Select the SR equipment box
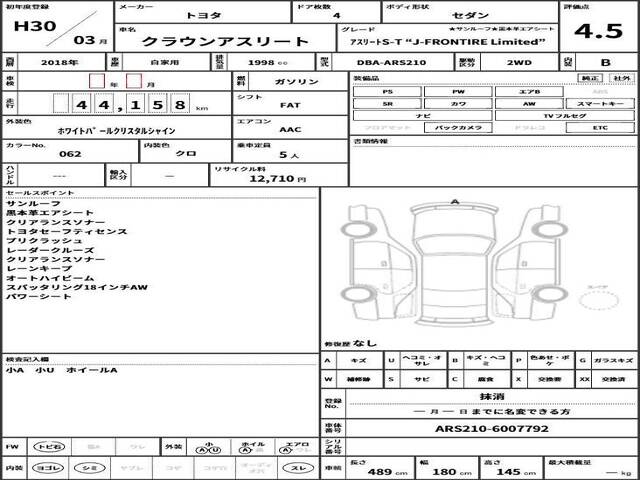This screenshot has width=640, height=480. [387, 104]
